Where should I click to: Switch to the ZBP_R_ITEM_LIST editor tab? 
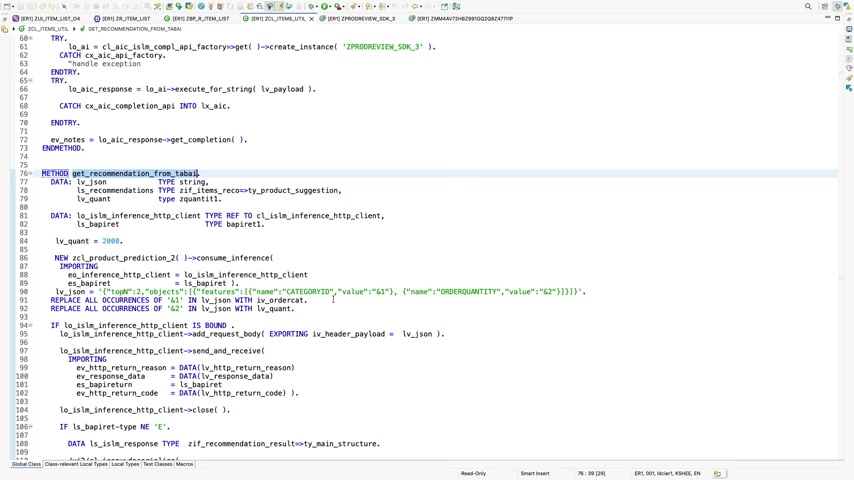(197, 19)
